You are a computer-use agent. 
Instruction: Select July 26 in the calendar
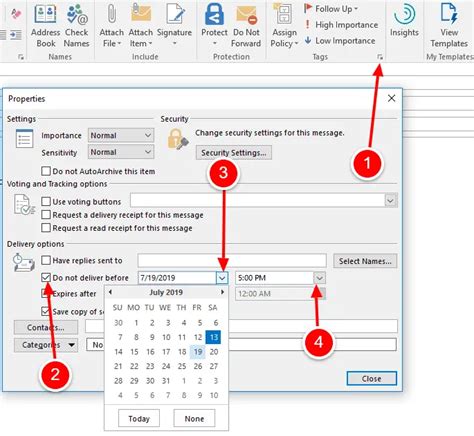pos(198,366)
